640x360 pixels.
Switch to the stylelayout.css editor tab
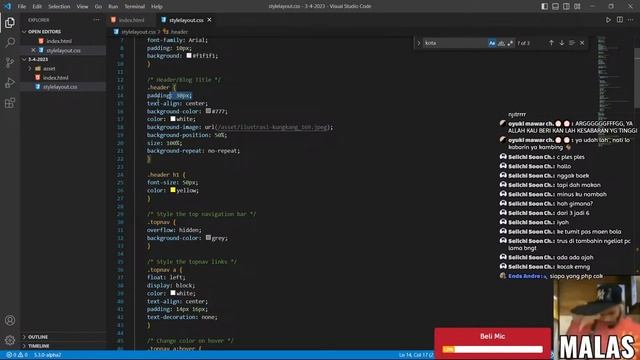[186, 20]
